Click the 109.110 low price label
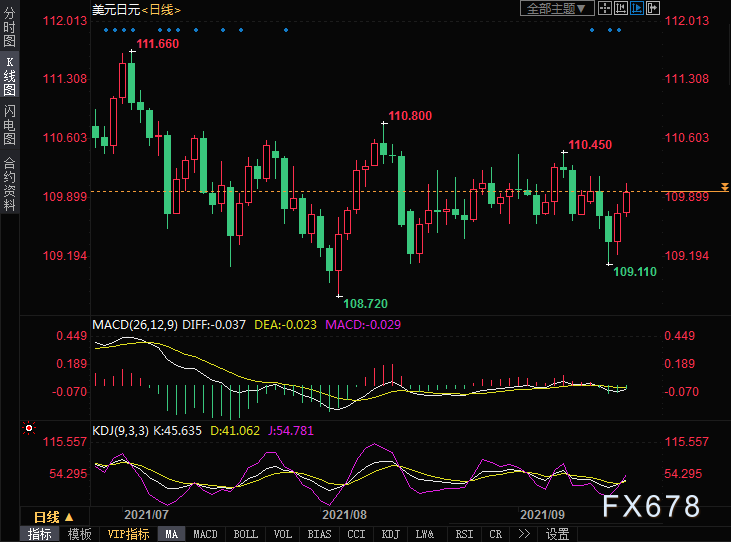This screenshot has height=542, width=731. point(635,272)
